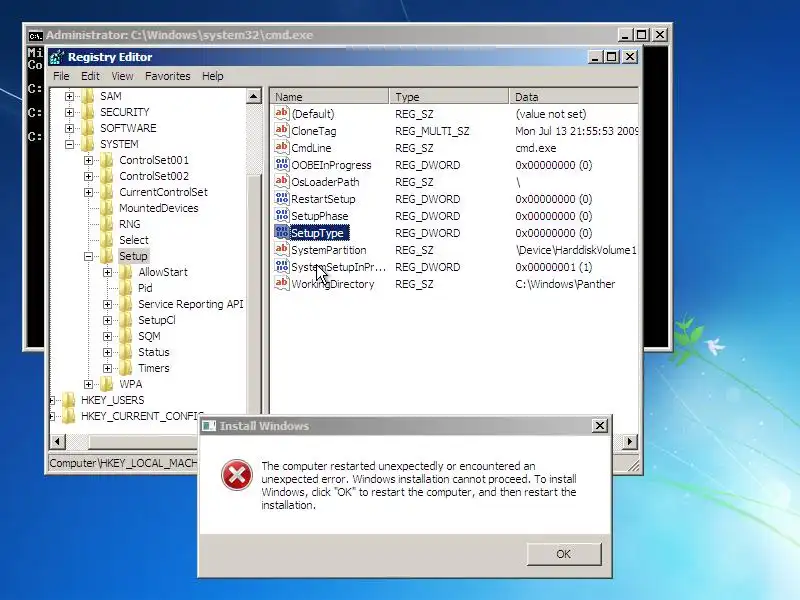Screen dimensions: 800x600
Task: Click the OOBEInProgress DWORD icon
Action: pos(282,164)
